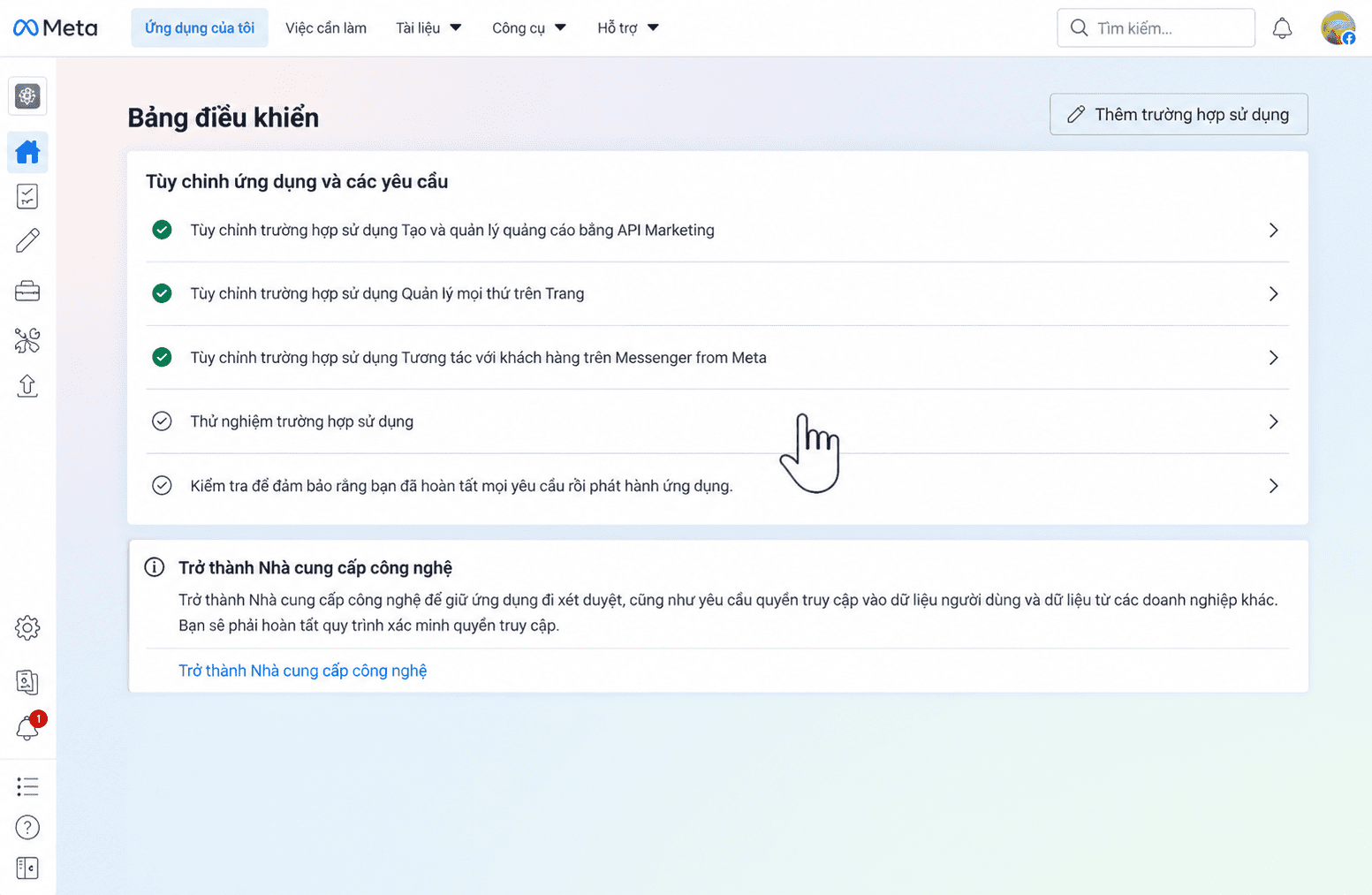Screen dimensions: 1372x895
Task: Click green check for Messenger from Meta use case
Action: (162, 357)
